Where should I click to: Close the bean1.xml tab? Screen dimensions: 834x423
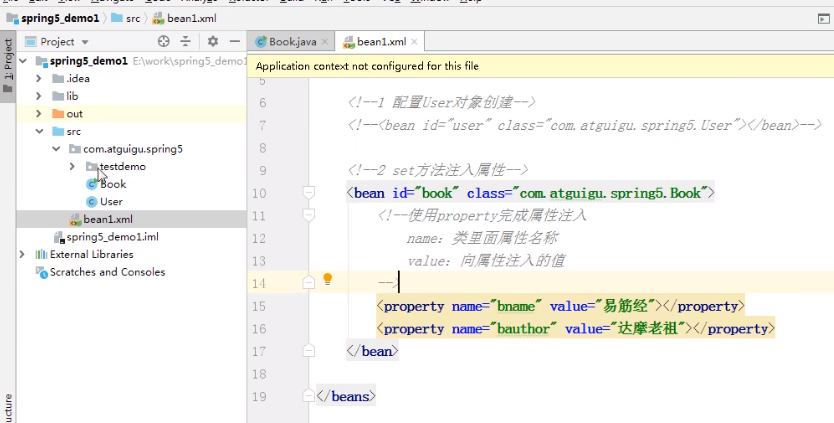coord(414,42)
